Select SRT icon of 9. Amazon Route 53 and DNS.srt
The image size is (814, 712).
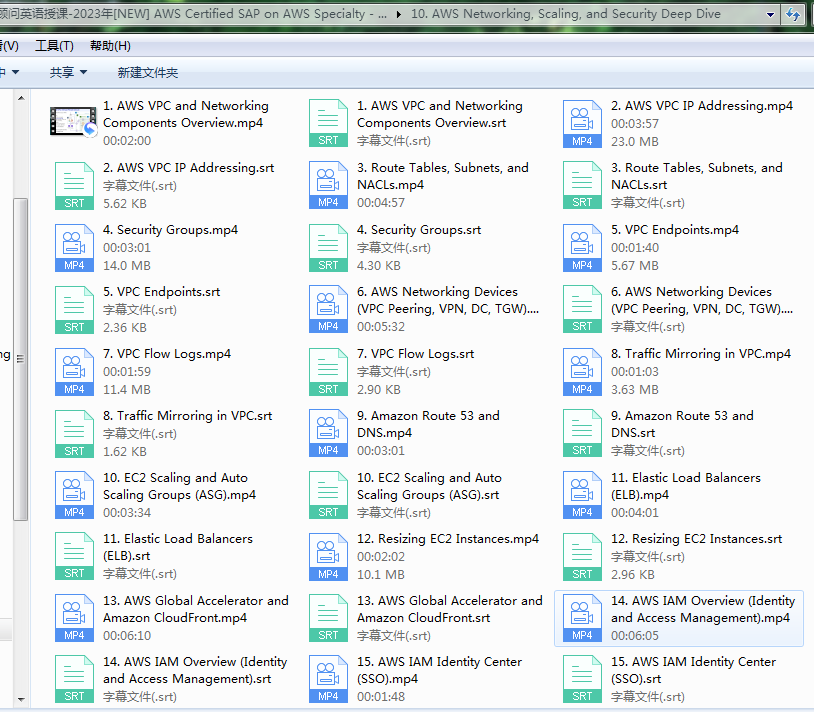[x=582, y=433]
